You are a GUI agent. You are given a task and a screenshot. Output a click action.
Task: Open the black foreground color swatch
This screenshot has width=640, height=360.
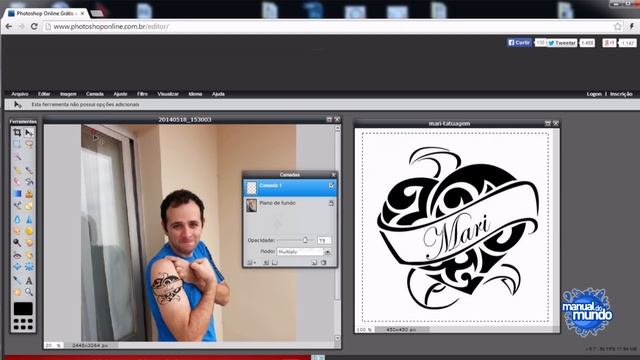point(23,309)
